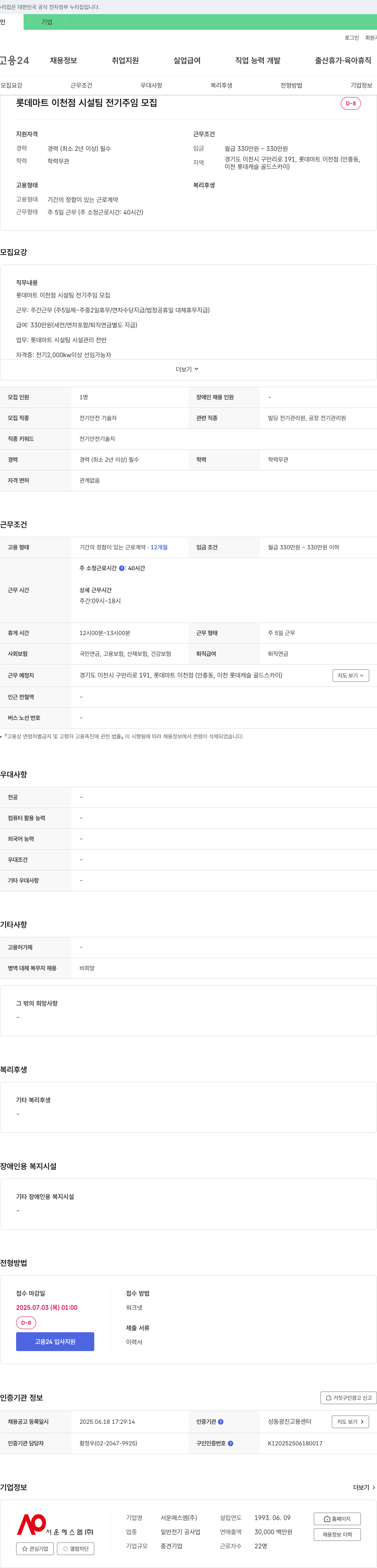Click the 퇴직연금 severance value

click(x=278, y=654)
